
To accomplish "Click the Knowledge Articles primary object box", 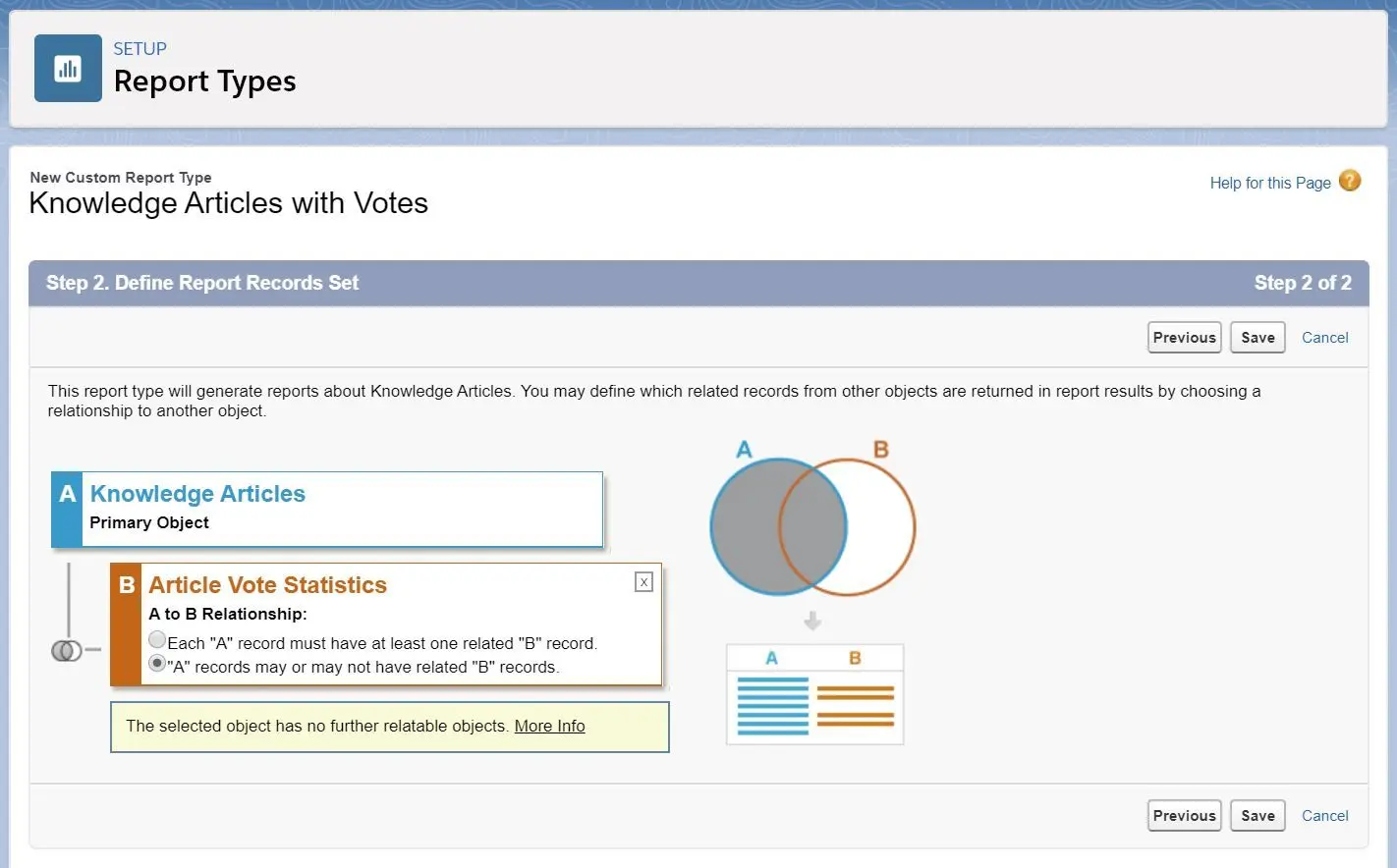I will (x=327, y=509).
